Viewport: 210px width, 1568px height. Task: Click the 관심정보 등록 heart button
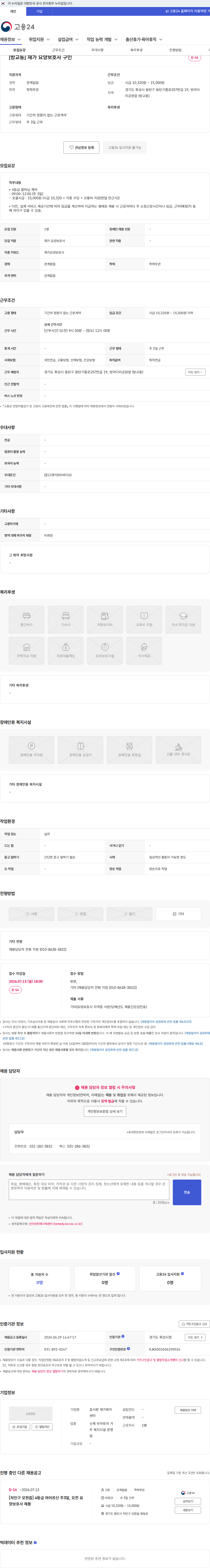pos(81,147)
